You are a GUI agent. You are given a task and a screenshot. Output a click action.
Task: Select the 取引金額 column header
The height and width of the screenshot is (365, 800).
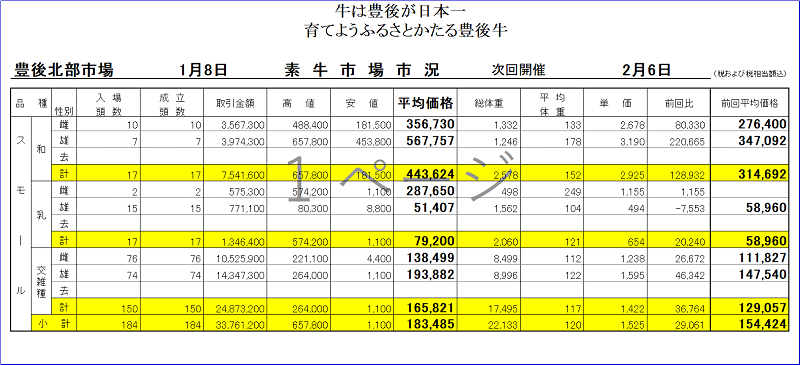(x=235, y=103)
